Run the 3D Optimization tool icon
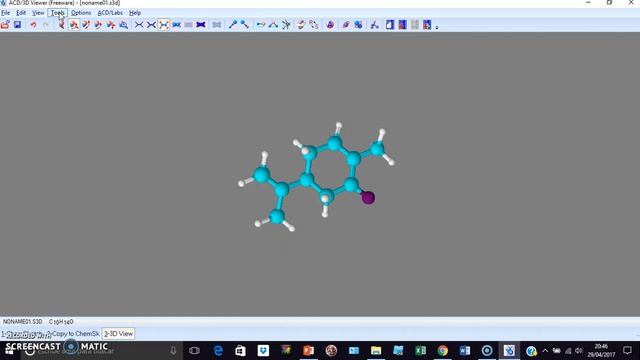 pyautogui.click(x=61, y=25)
